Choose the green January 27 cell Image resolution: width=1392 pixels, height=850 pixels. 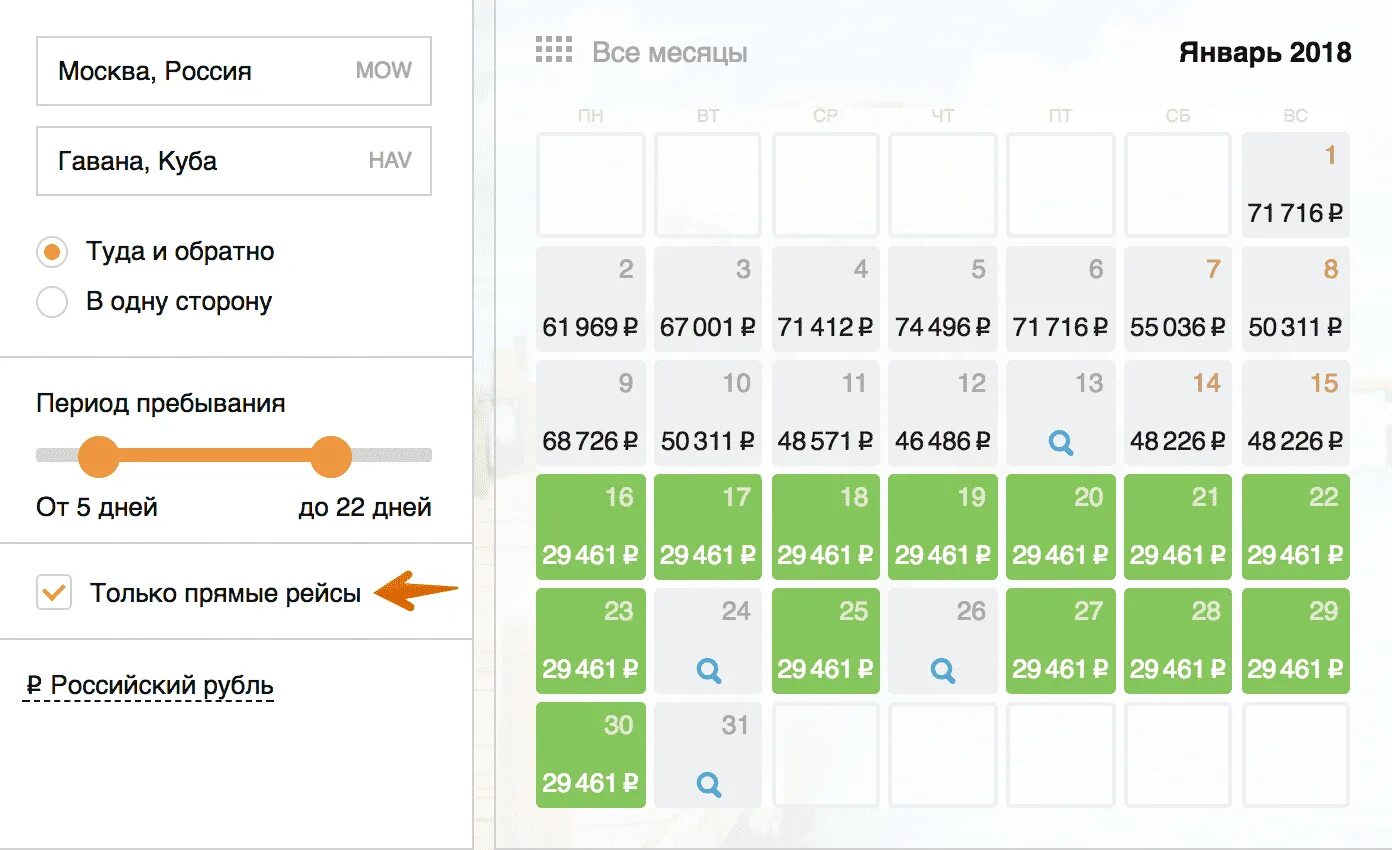tap(1061, 641)
